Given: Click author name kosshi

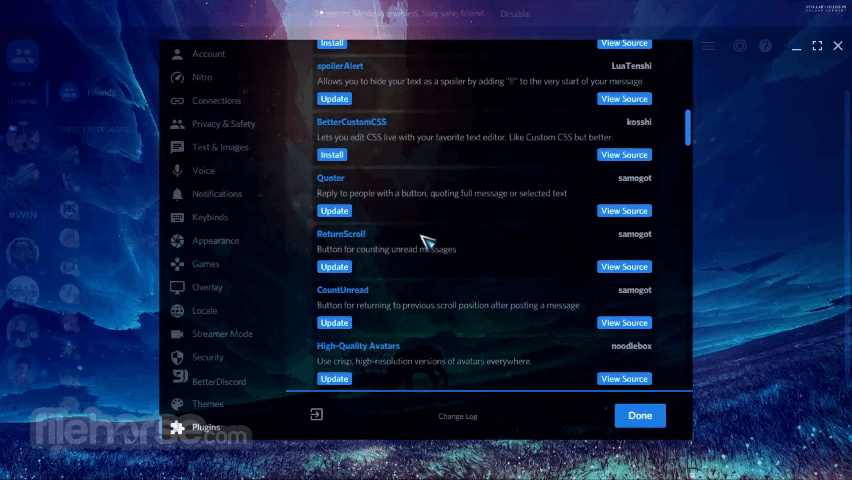Looking at the screenshot, I should coord(638,122).
